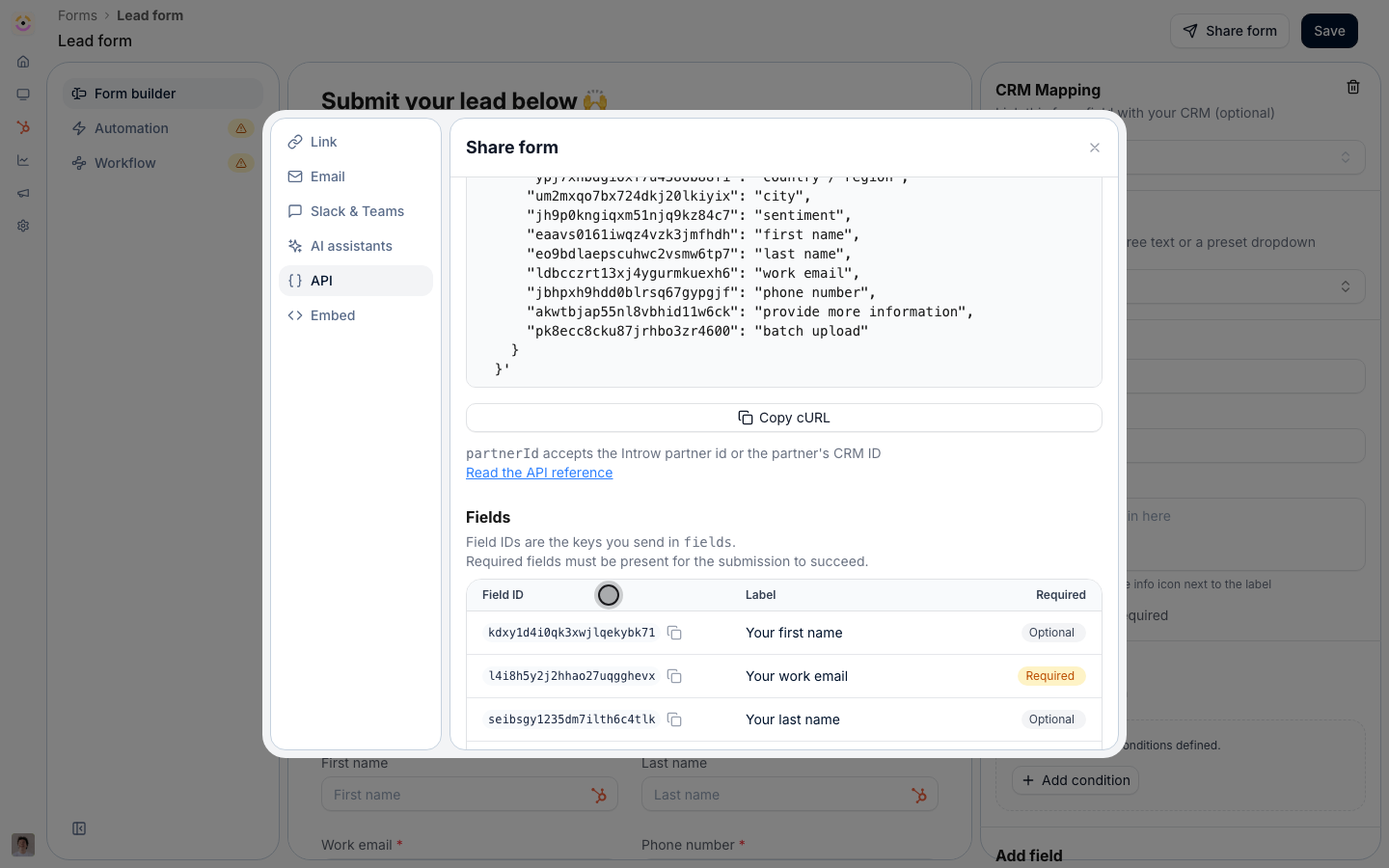Click the Copy cURL button
Screen dimensions: 1389x868
(783, 418)
